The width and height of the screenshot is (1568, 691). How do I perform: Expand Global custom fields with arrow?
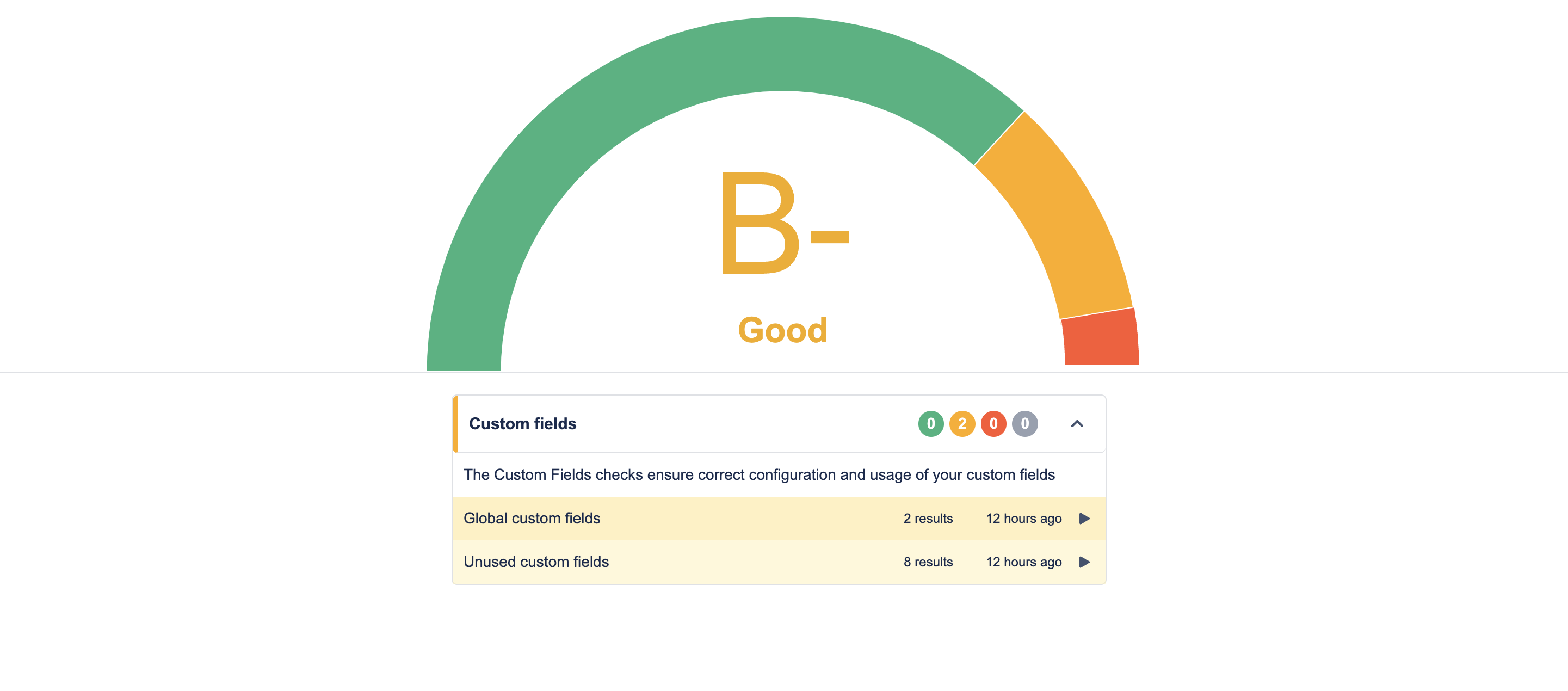pyautogui.click(x=1084, y=519)
